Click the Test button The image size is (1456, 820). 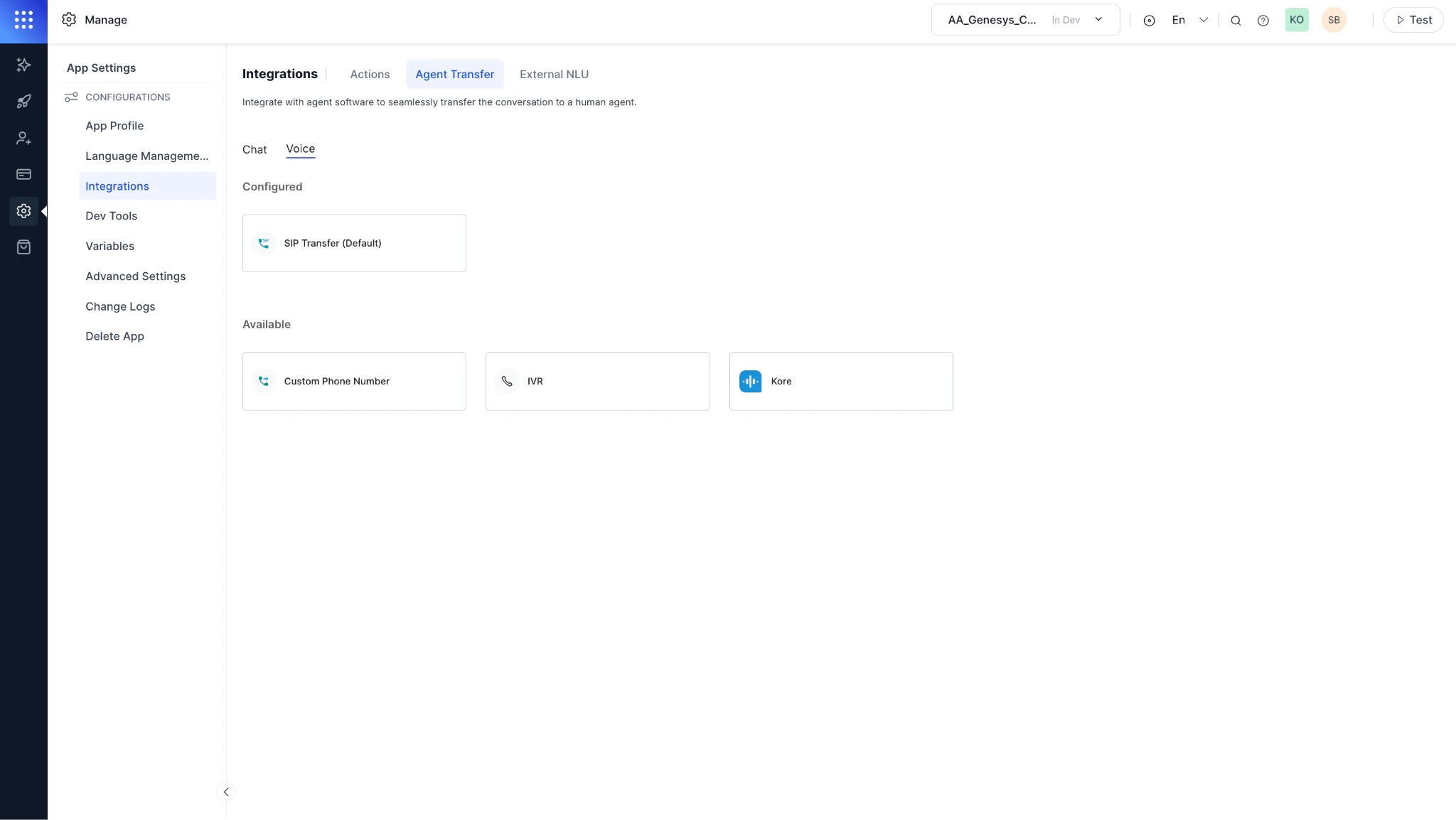1413,20
